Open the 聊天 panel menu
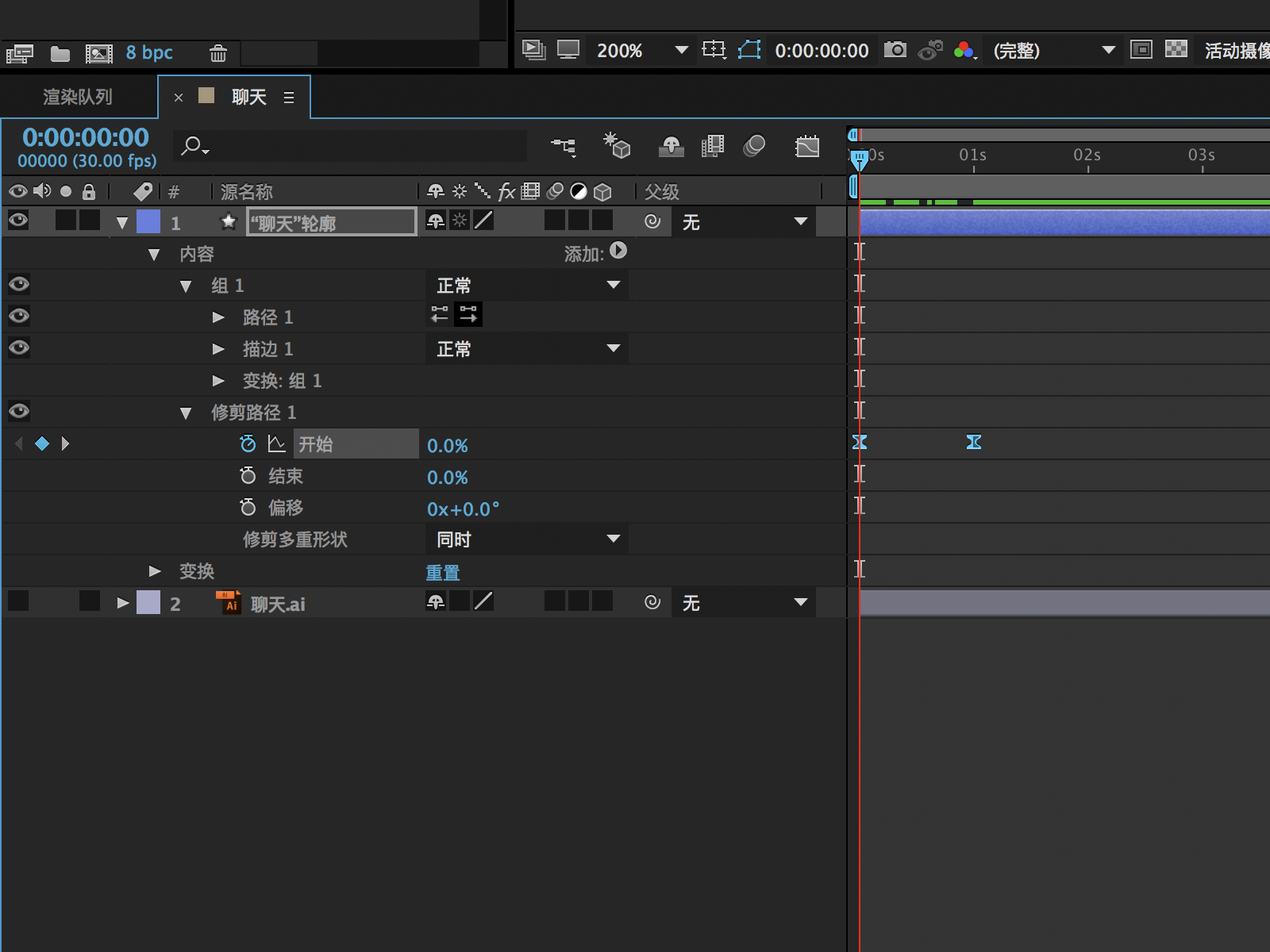1270x952 pixels. (289, 98)
